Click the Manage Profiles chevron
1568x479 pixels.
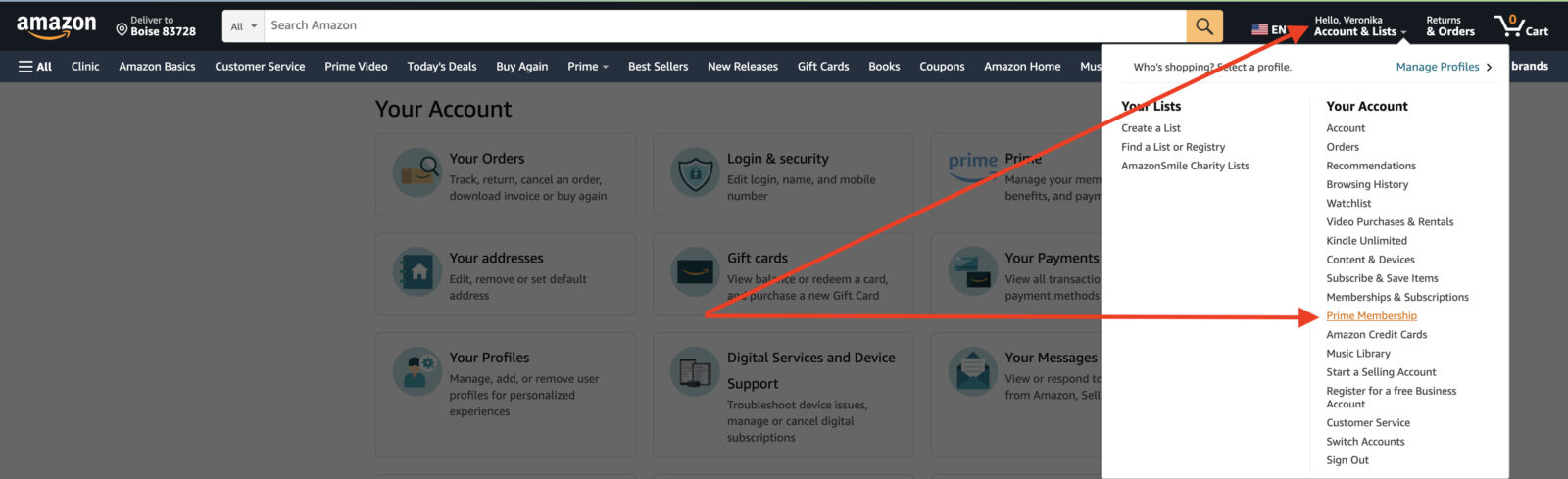click(1489, 68)
